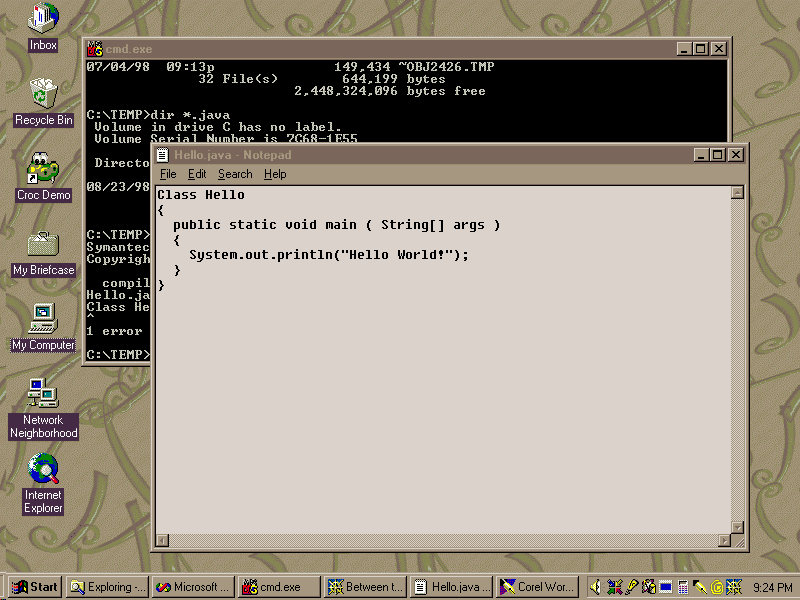800x600 pixels.
Task: Click the Start button
Action: (x=35, y=587)
